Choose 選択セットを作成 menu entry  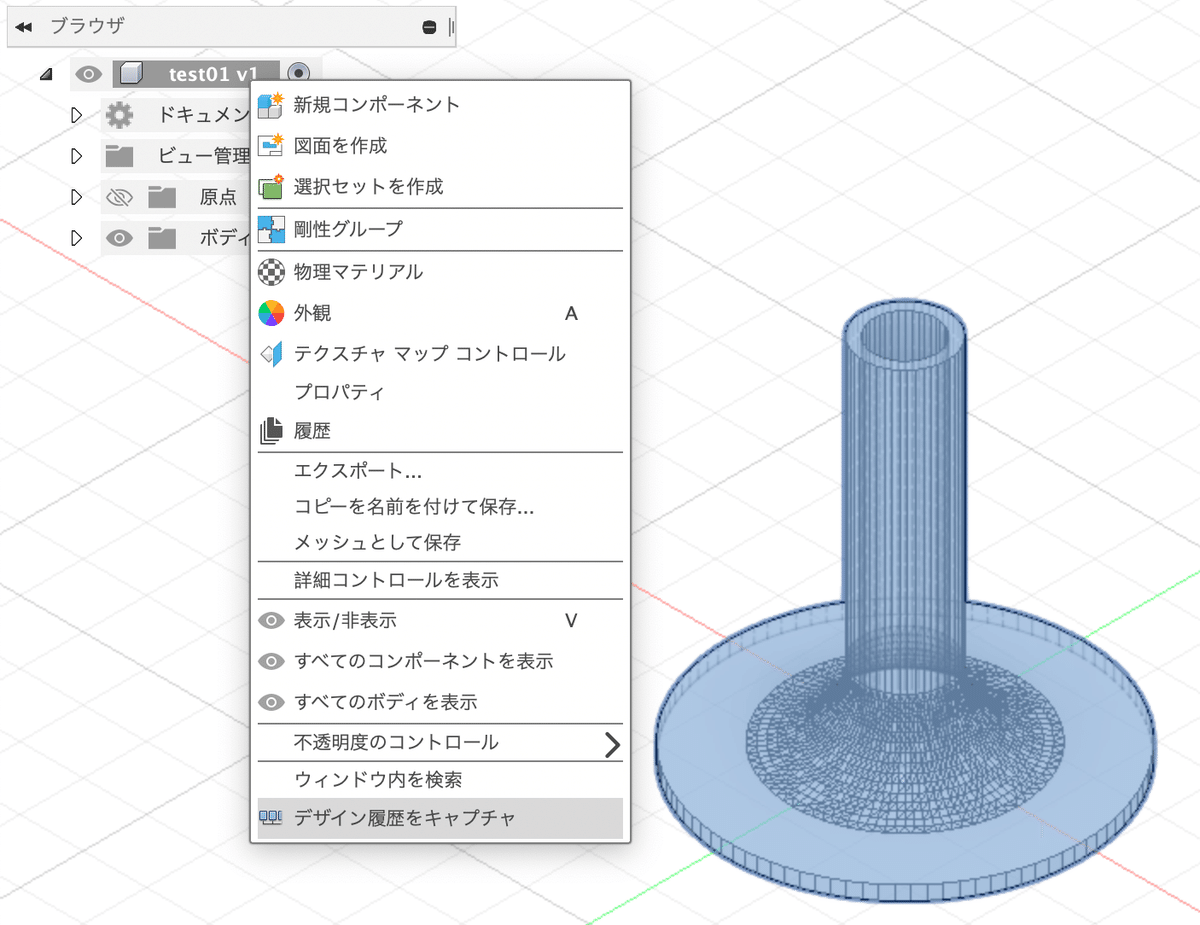440,187
